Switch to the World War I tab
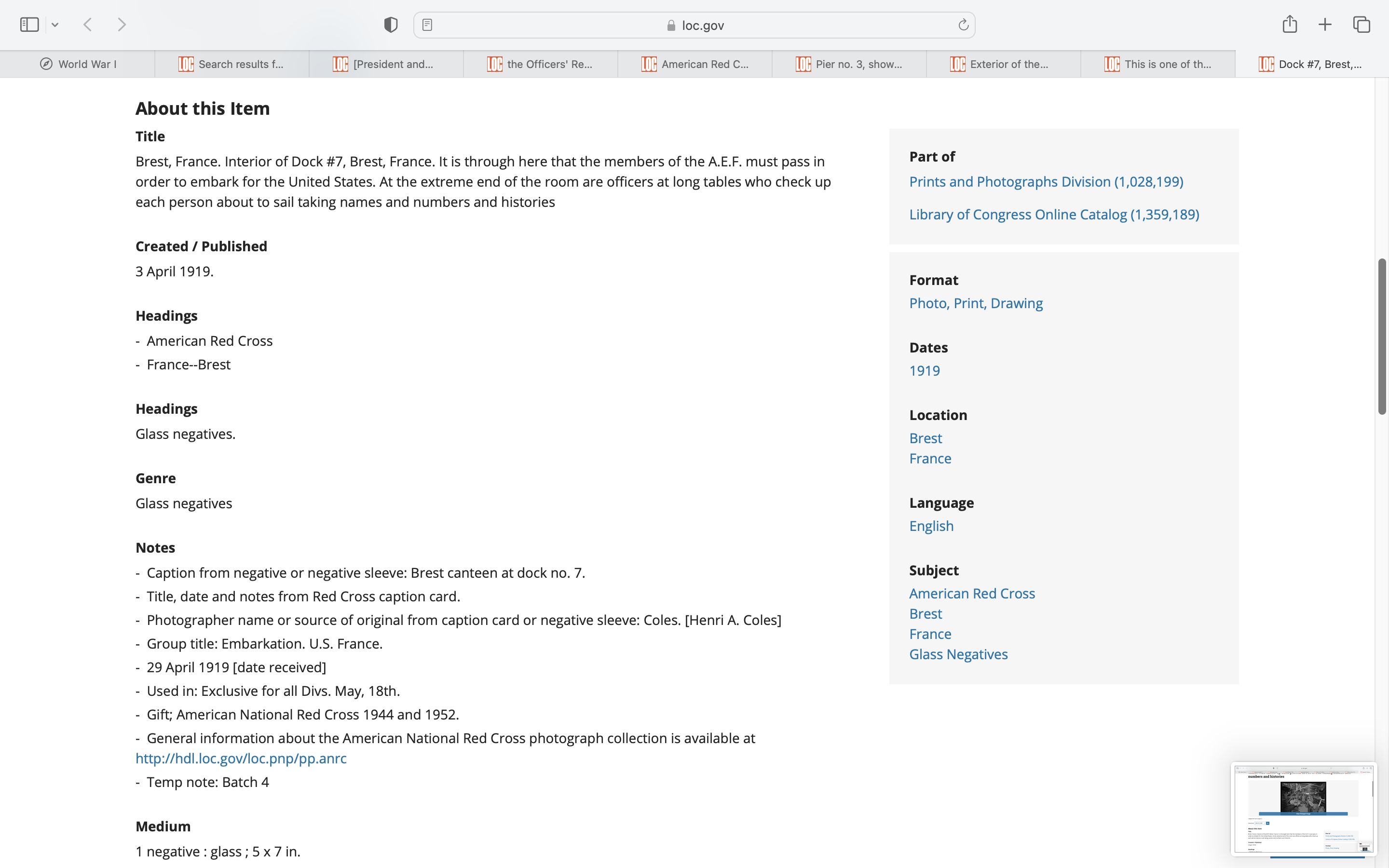Screen dimensions: 1389x868 (78, 64)
